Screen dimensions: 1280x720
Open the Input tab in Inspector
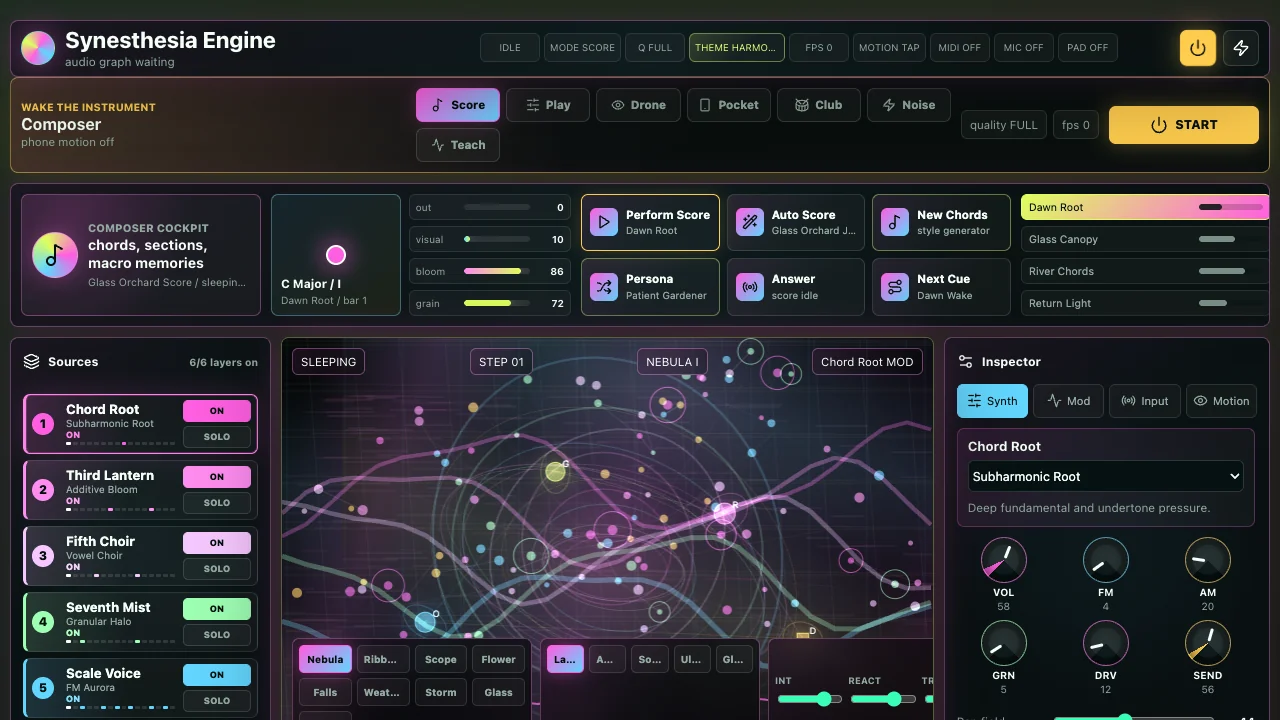tap(1145, 401)
